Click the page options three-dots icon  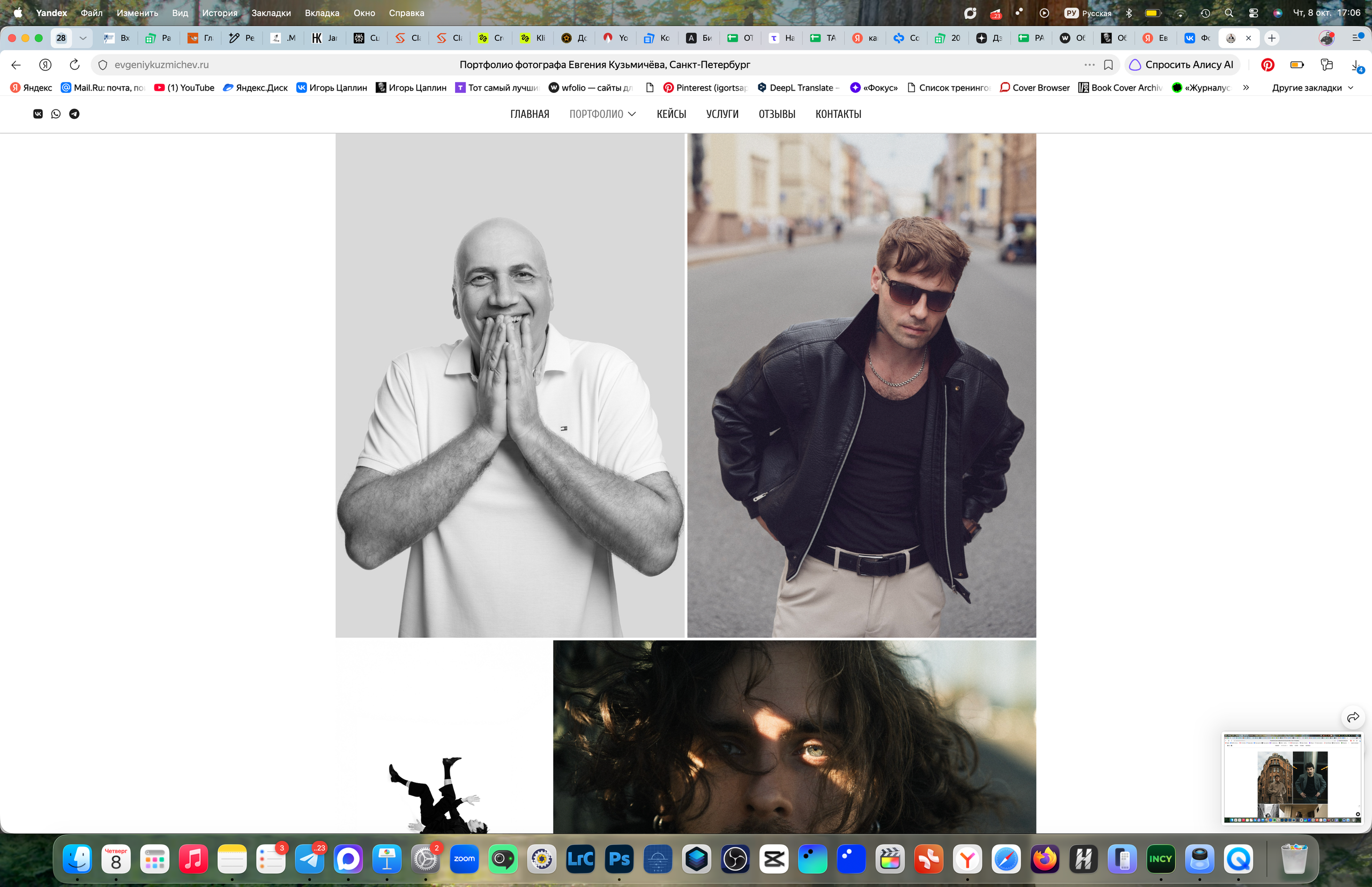1090,64
